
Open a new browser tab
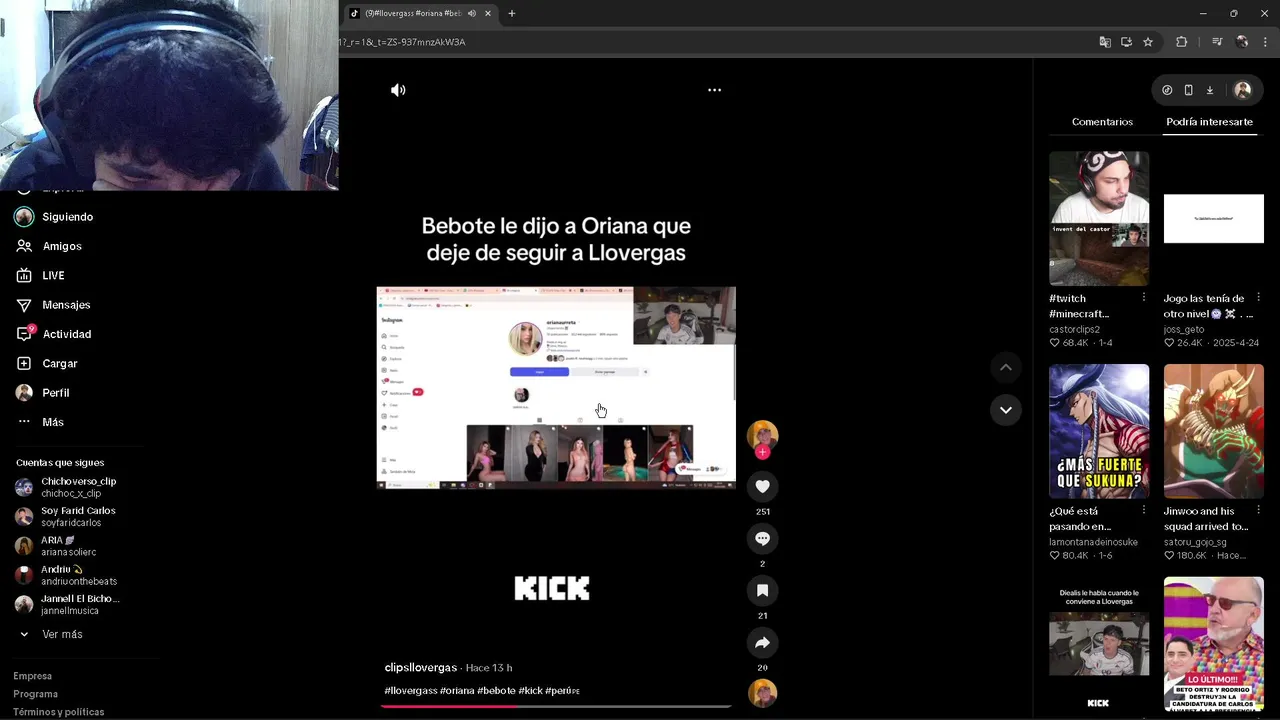coord(511,13)
